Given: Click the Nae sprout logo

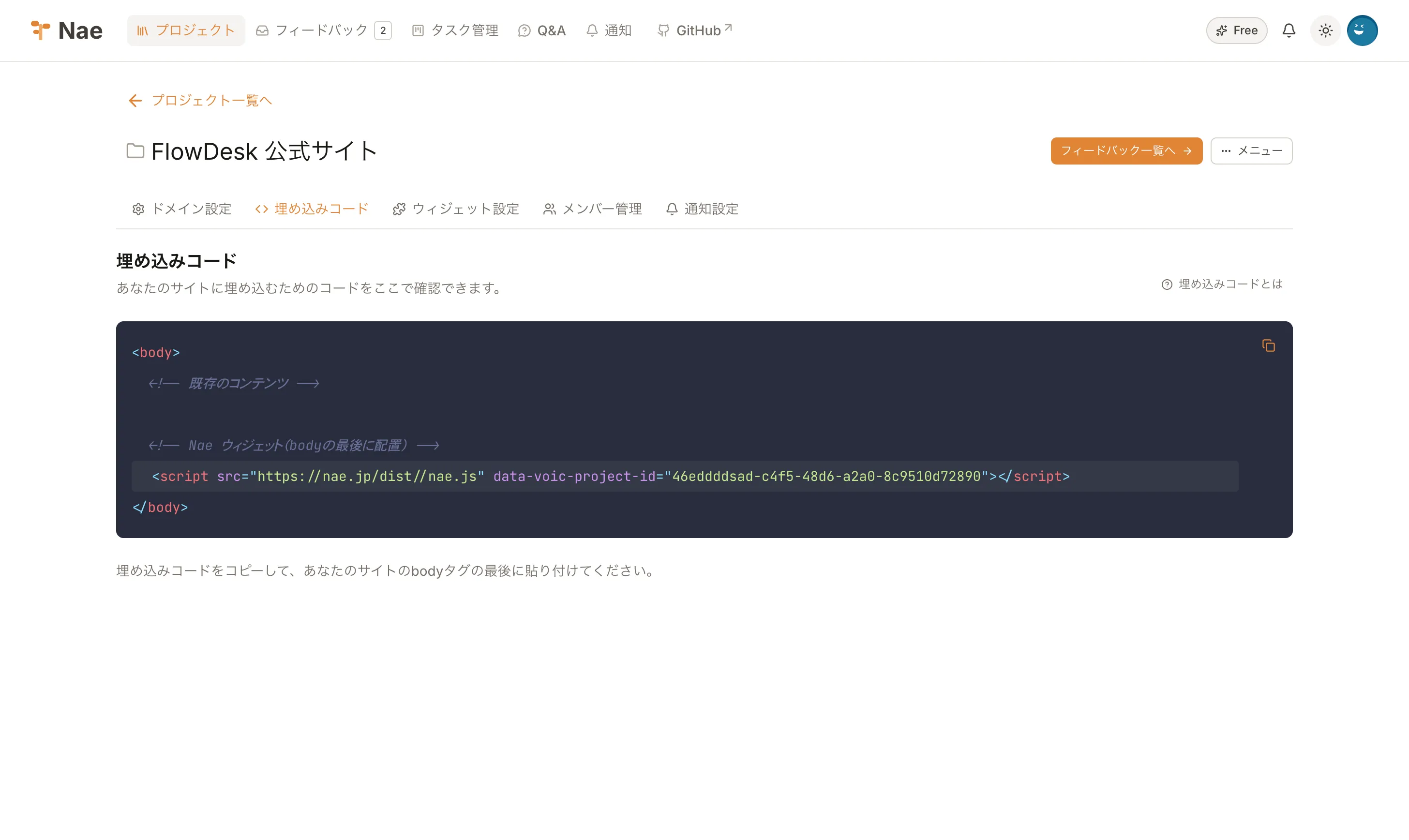Looking at the screenshot, I should [40, 30].
